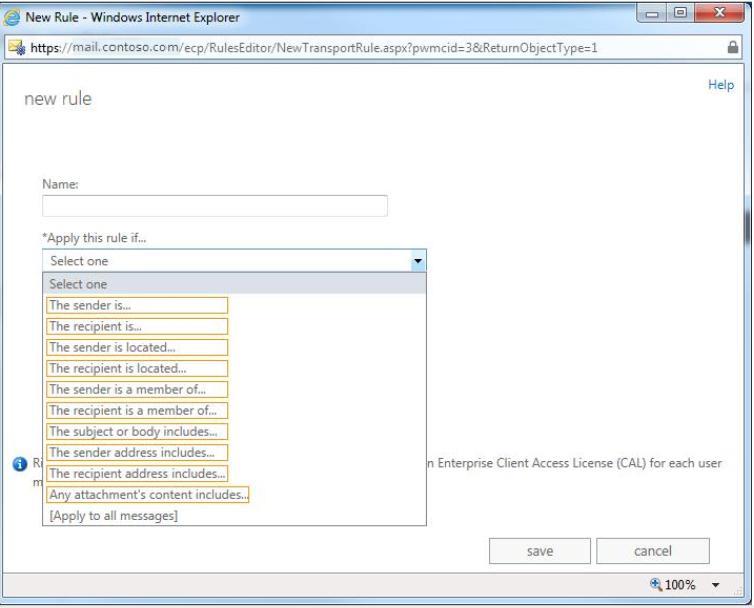The width and height of the screenshot is (754, 608).
Task: Click the blue information icon
Action: click(x=20, y=464)
